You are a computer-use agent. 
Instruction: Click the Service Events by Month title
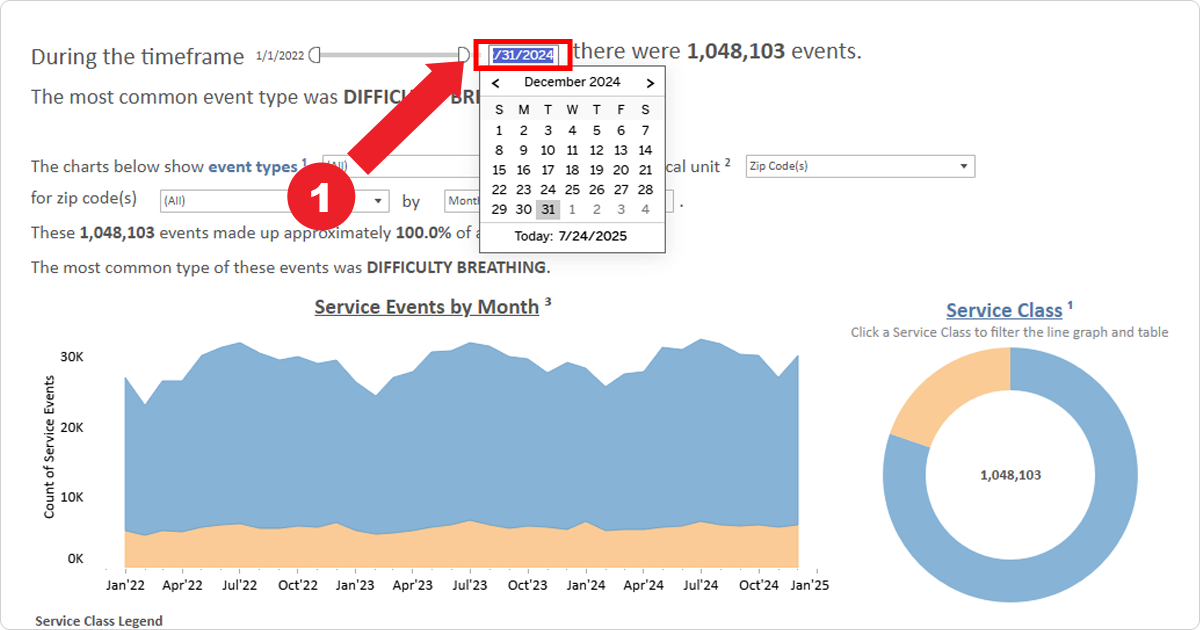[426, 307]
